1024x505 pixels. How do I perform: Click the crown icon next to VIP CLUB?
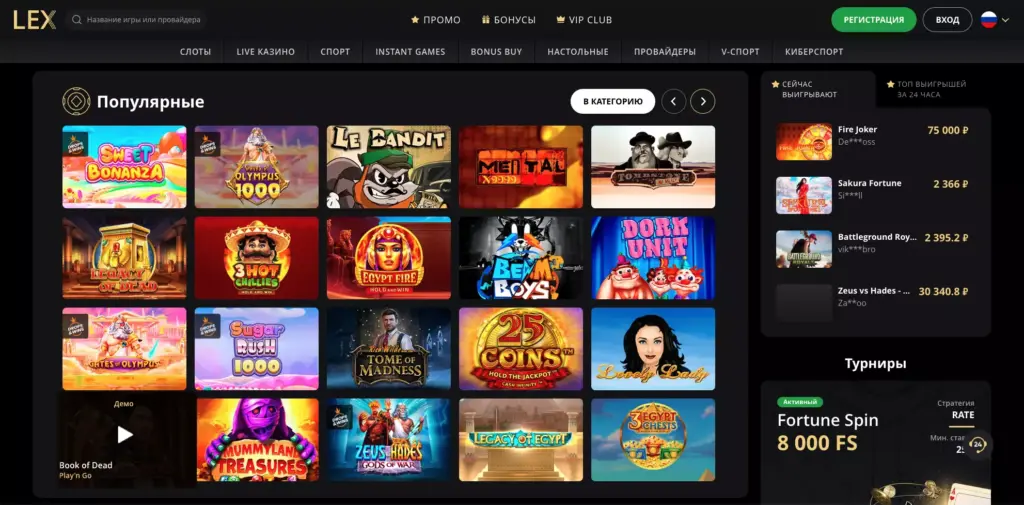coord(560,20)
